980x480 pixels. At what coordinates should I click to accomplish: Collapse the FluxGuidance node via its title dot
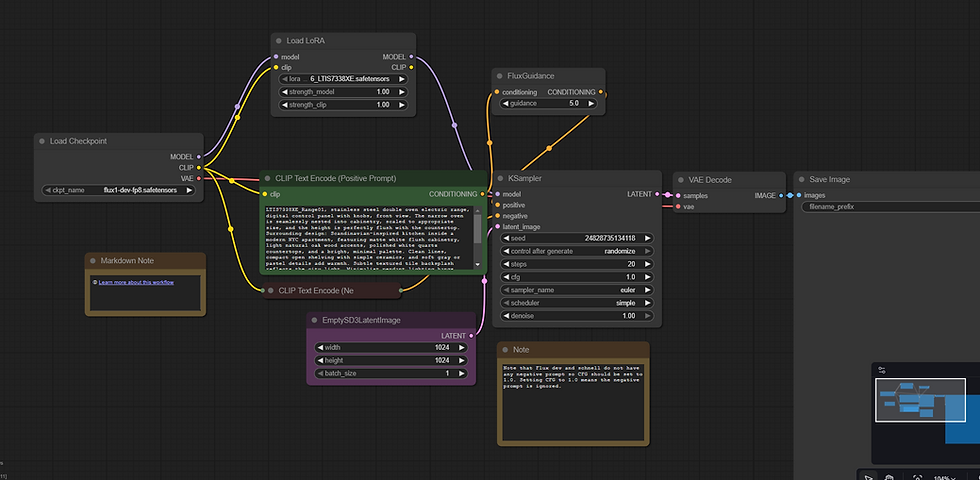[x=499, y=76]
